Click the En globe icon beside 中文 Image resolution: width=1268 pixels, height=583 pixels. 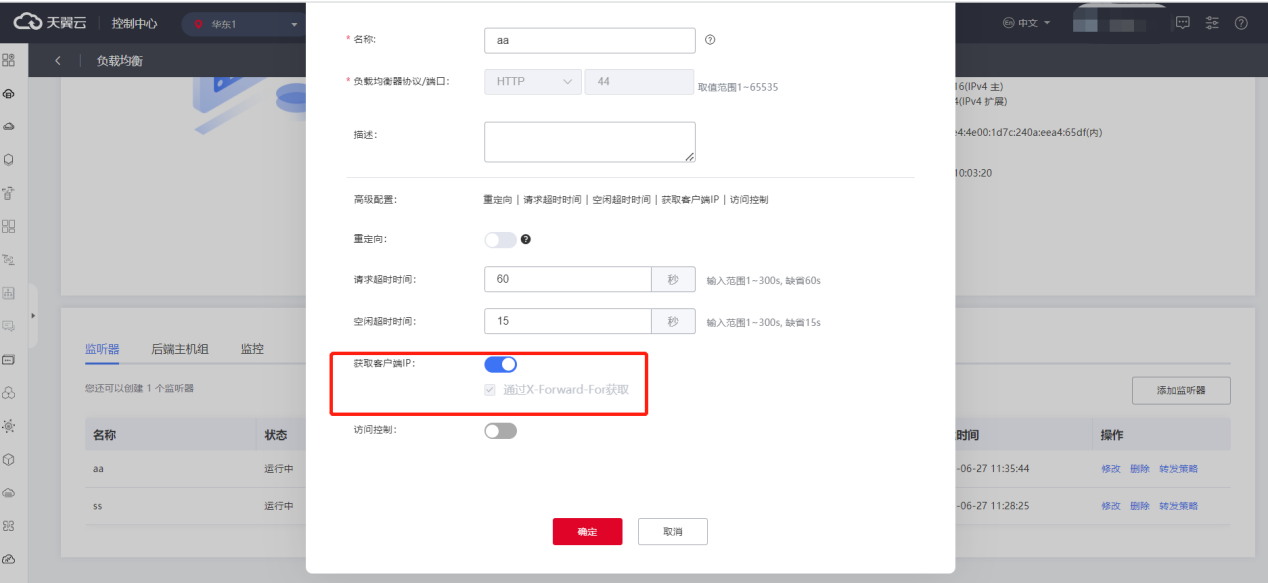coord(1008,23)
